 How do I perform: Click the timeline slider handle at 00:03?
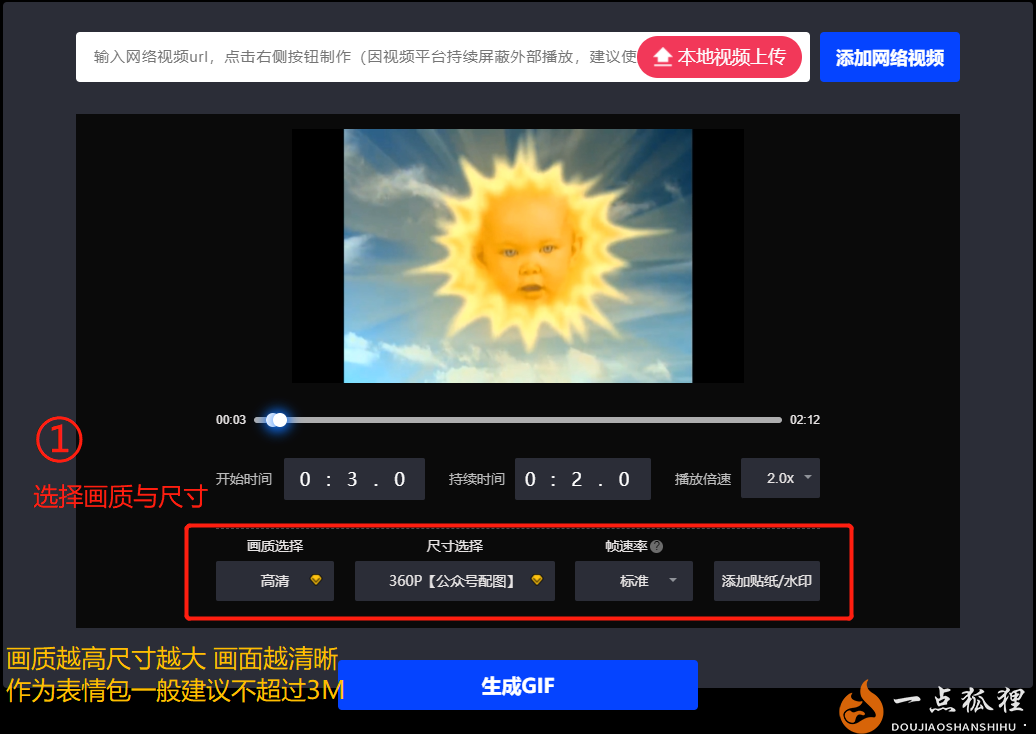[279, 420]
